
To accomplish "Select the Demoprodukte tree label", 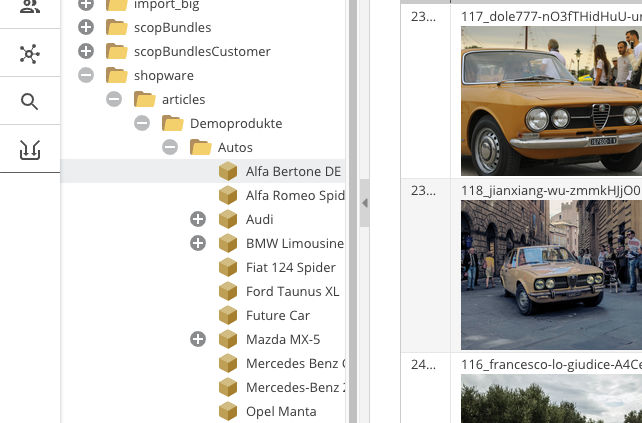I will click(236, 124).
